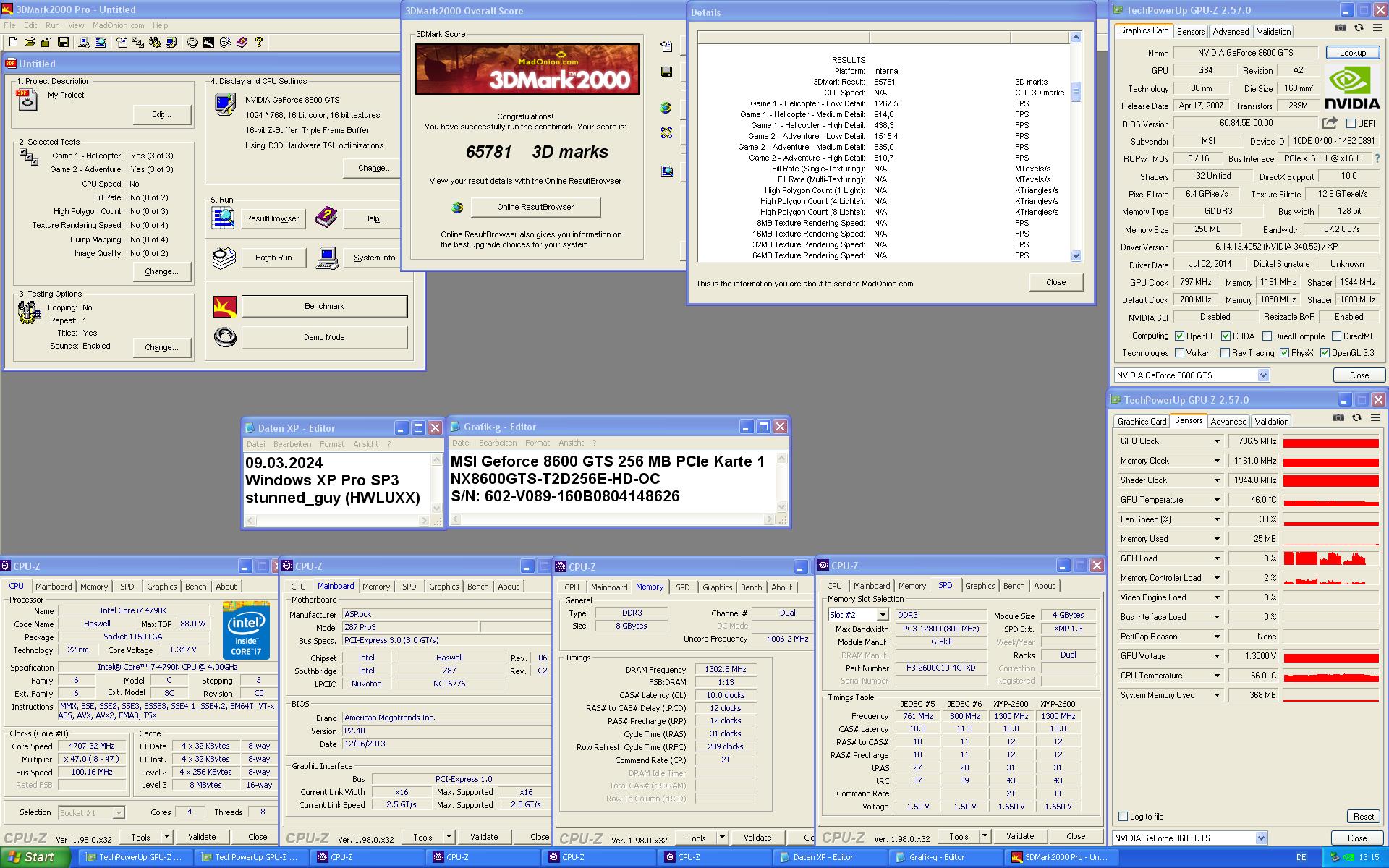Toggle Vulkan checkbox in GPU-Z
Image resolution: width=1389 pixels, height=868 pixels.
click(1179, 353)
